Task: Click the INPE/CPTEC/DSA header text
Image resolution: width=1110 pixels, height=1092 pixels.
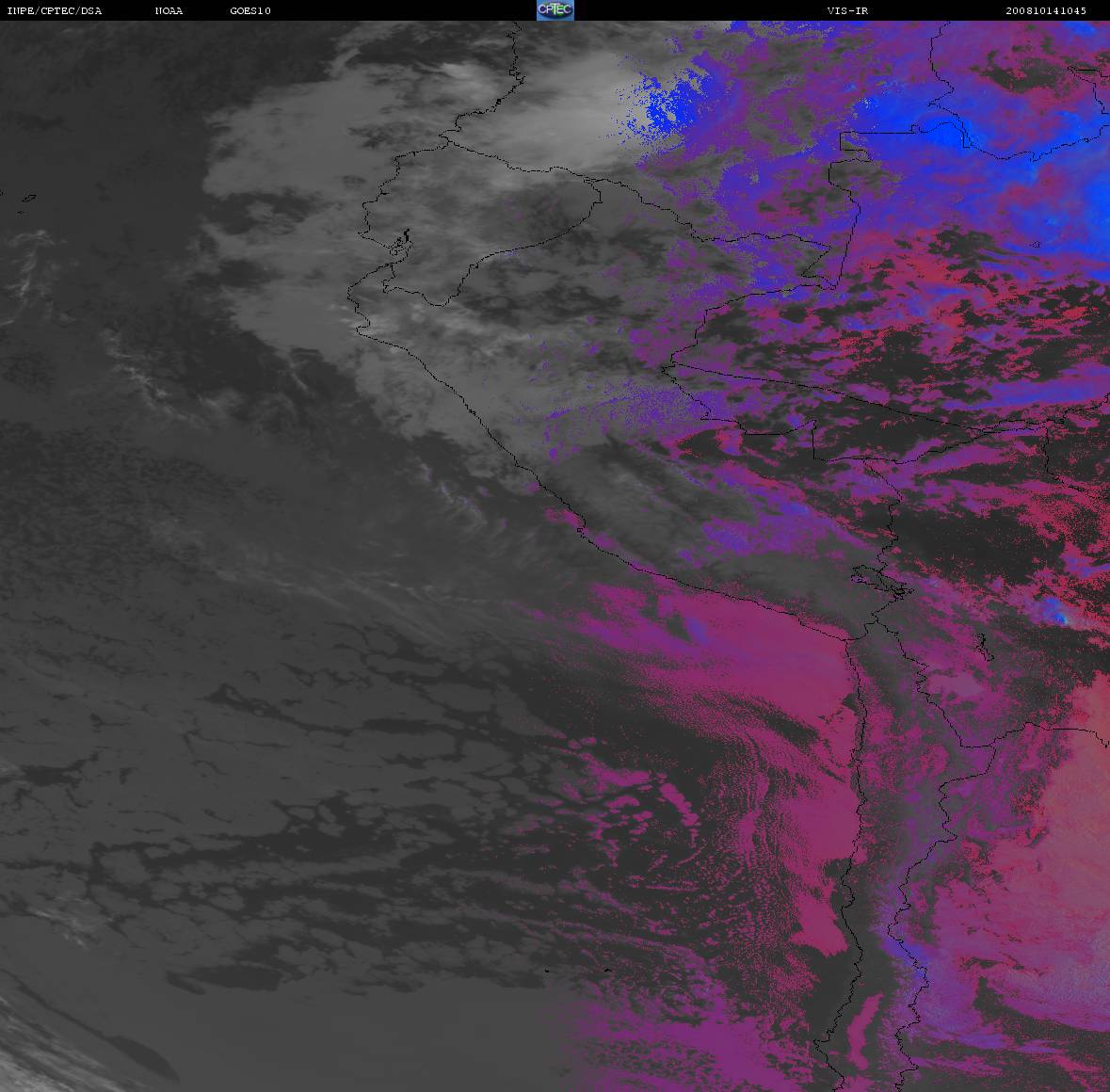Action: [x=54, y=10]
